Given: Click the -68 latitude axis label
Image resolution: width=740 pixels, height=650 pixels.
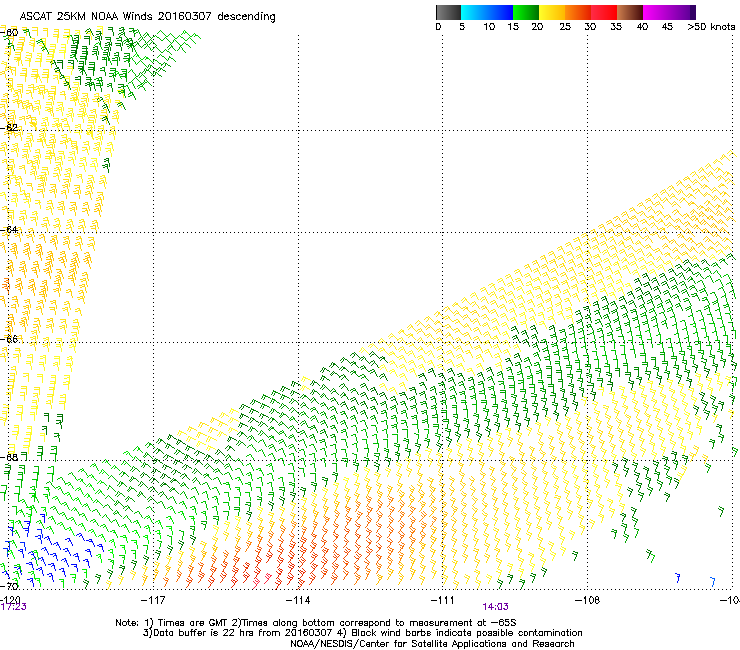Looking at the screenshot, I should [9, 457].
